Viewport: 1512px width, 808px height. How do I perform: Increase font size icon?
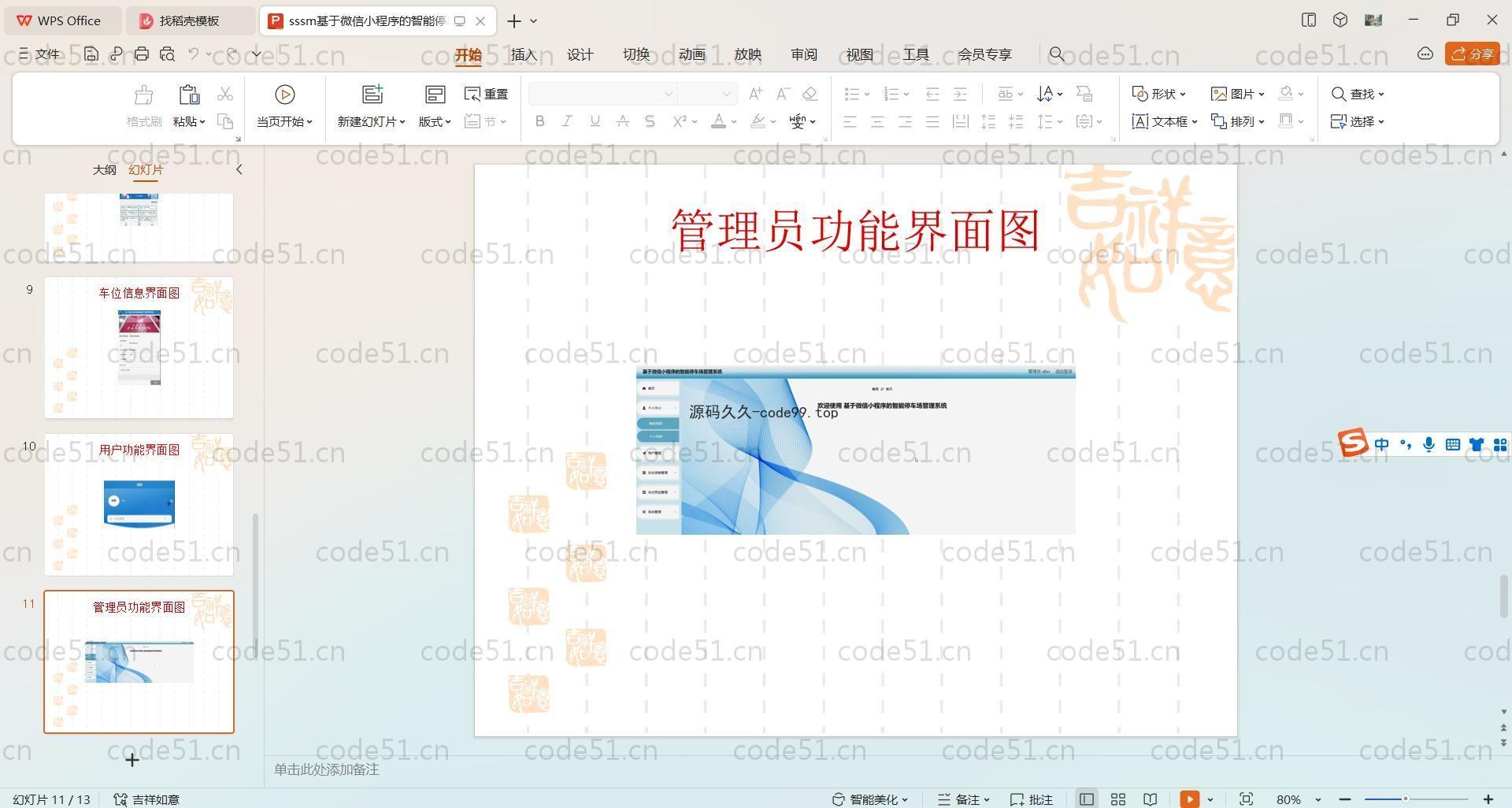[x=755, y=95]
